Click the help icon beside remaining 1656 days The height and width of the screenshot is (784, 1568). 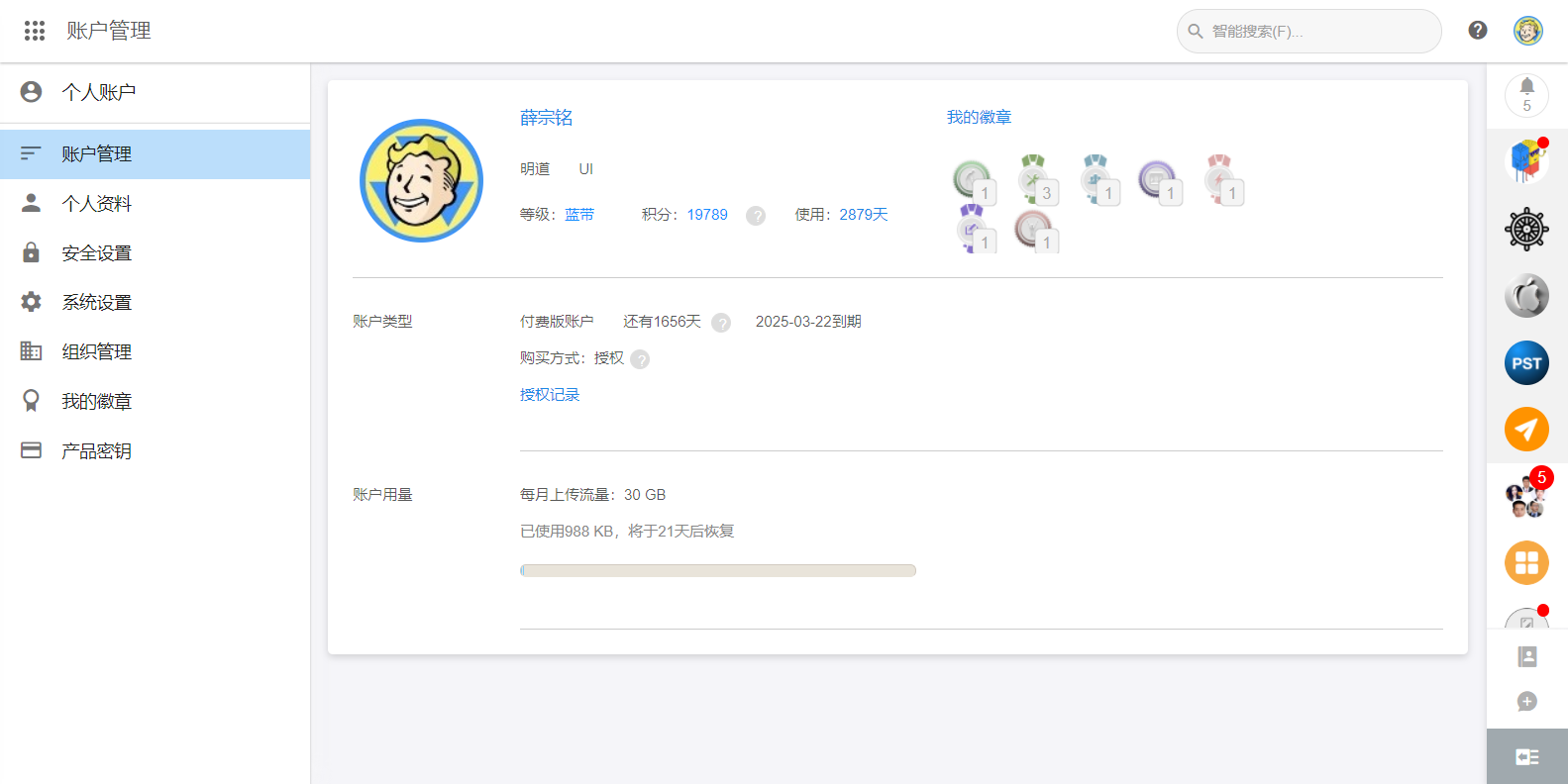(721, 323)
